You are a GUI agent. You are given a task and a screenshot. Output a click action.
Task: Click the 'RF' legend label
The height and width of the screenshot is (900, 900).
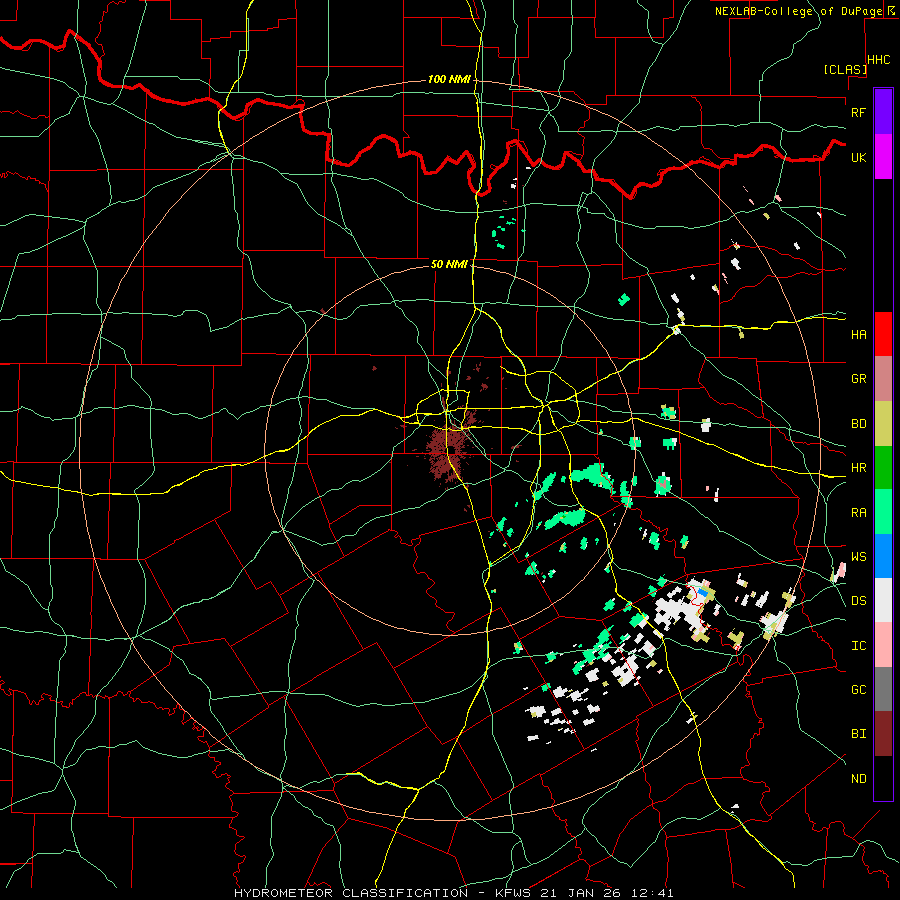point(858,112)
